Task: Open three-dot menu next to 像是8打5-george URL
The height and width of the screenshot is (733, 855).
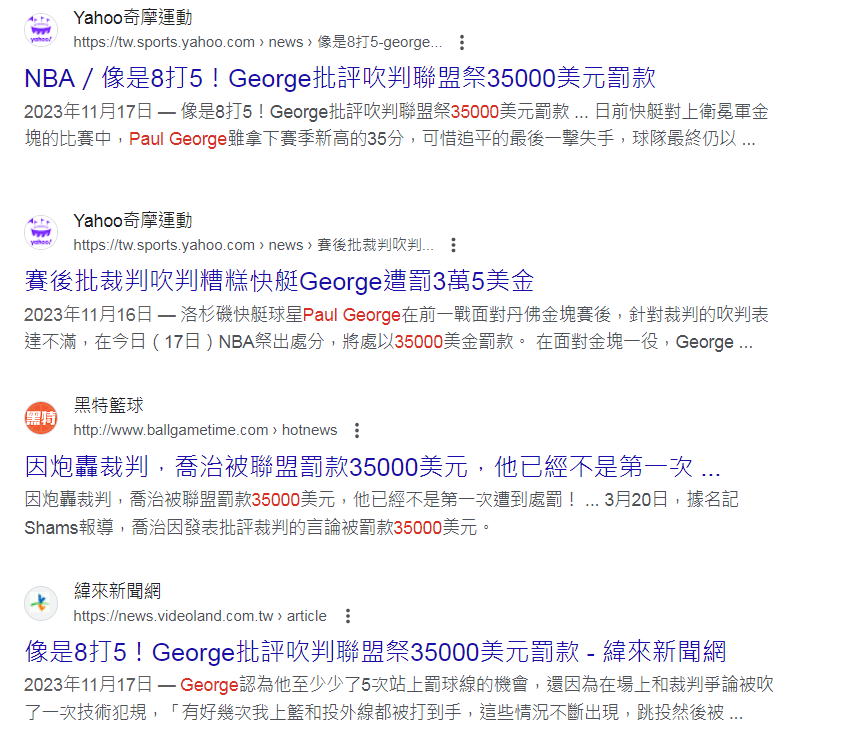Action: pos(461,43)
